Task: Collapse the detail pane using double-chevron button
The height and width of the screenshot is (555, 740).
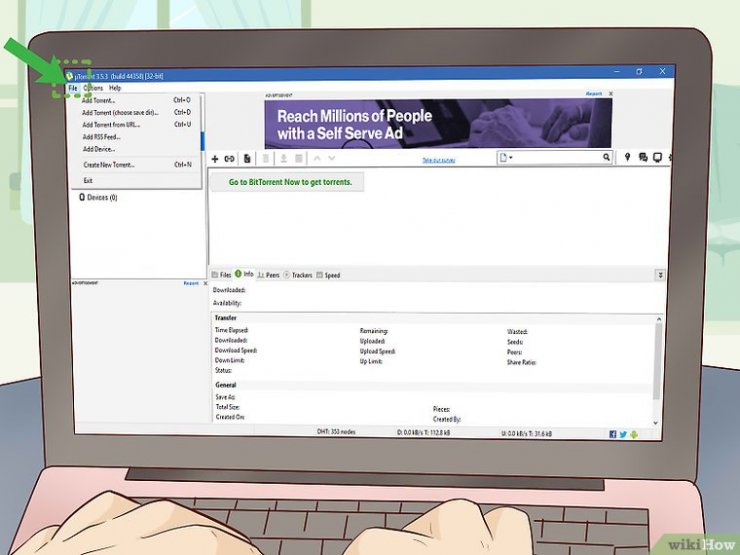Action: tap(660, 275)
